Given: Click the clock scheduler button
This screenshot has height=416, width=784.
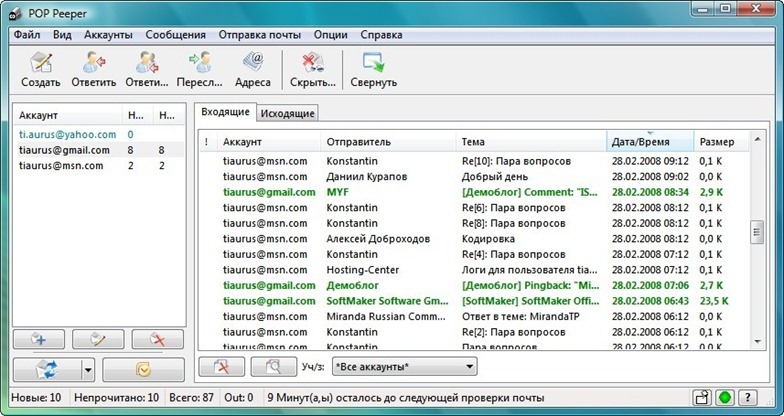Looking at the screenshot, I should point(143,370).
